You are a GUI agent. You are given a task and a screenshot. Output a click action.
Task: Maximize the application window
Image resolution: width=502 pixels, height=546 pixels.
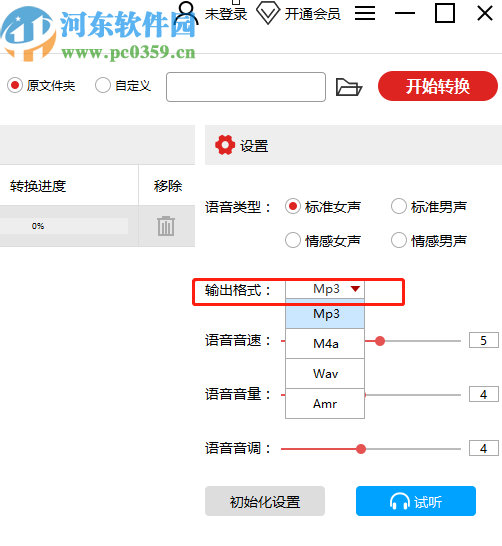pos(445,13)
